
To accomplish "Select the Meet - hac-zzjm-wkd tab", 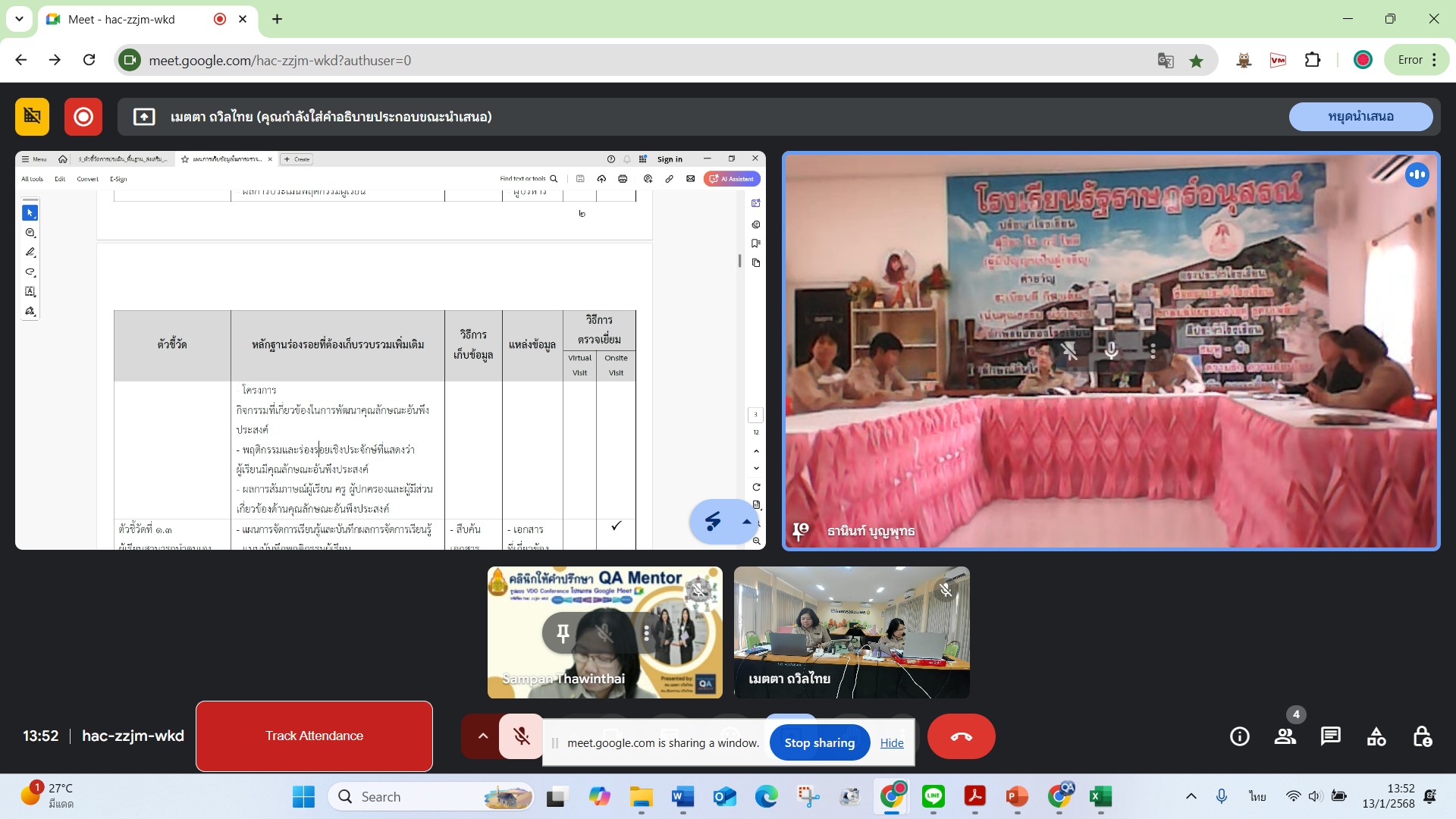I will coord(146,19).
